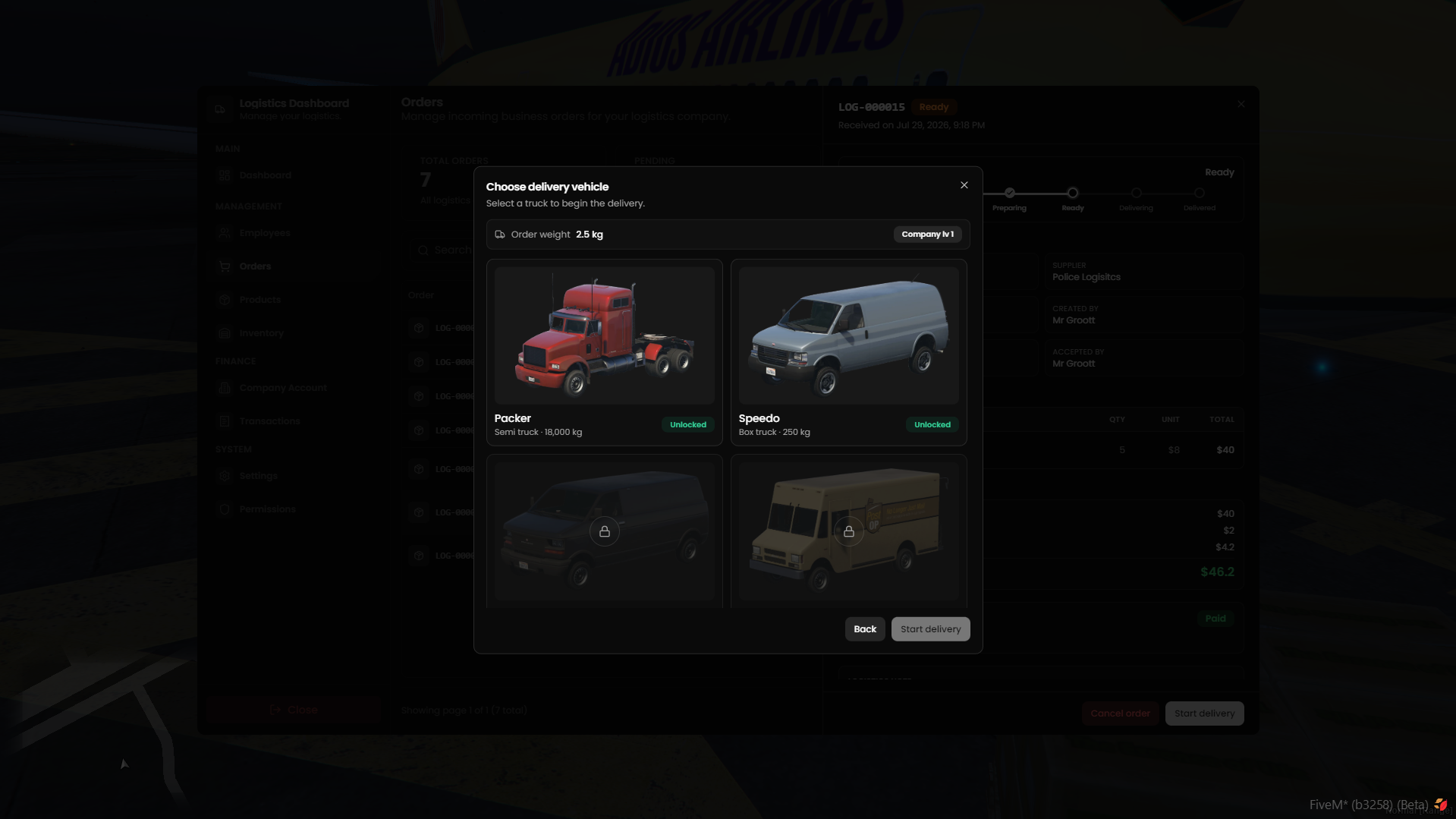Close the LOG-000015 order details panel

click(1241, 104)
